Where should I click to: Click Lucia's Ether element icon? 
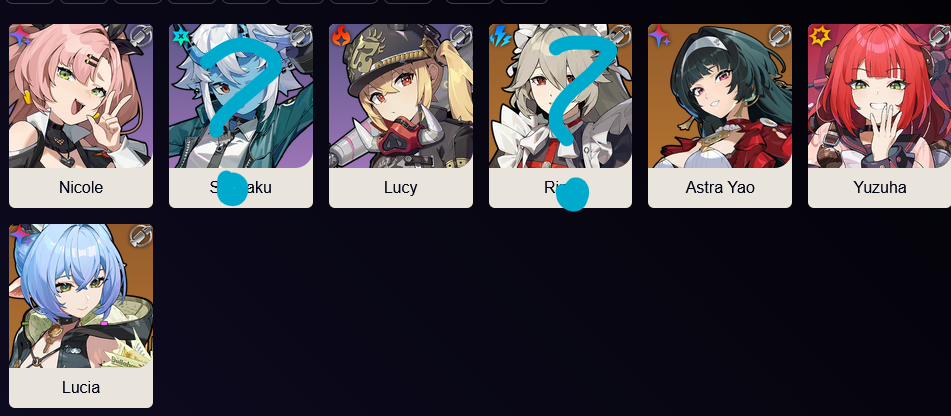coord(19,236)
